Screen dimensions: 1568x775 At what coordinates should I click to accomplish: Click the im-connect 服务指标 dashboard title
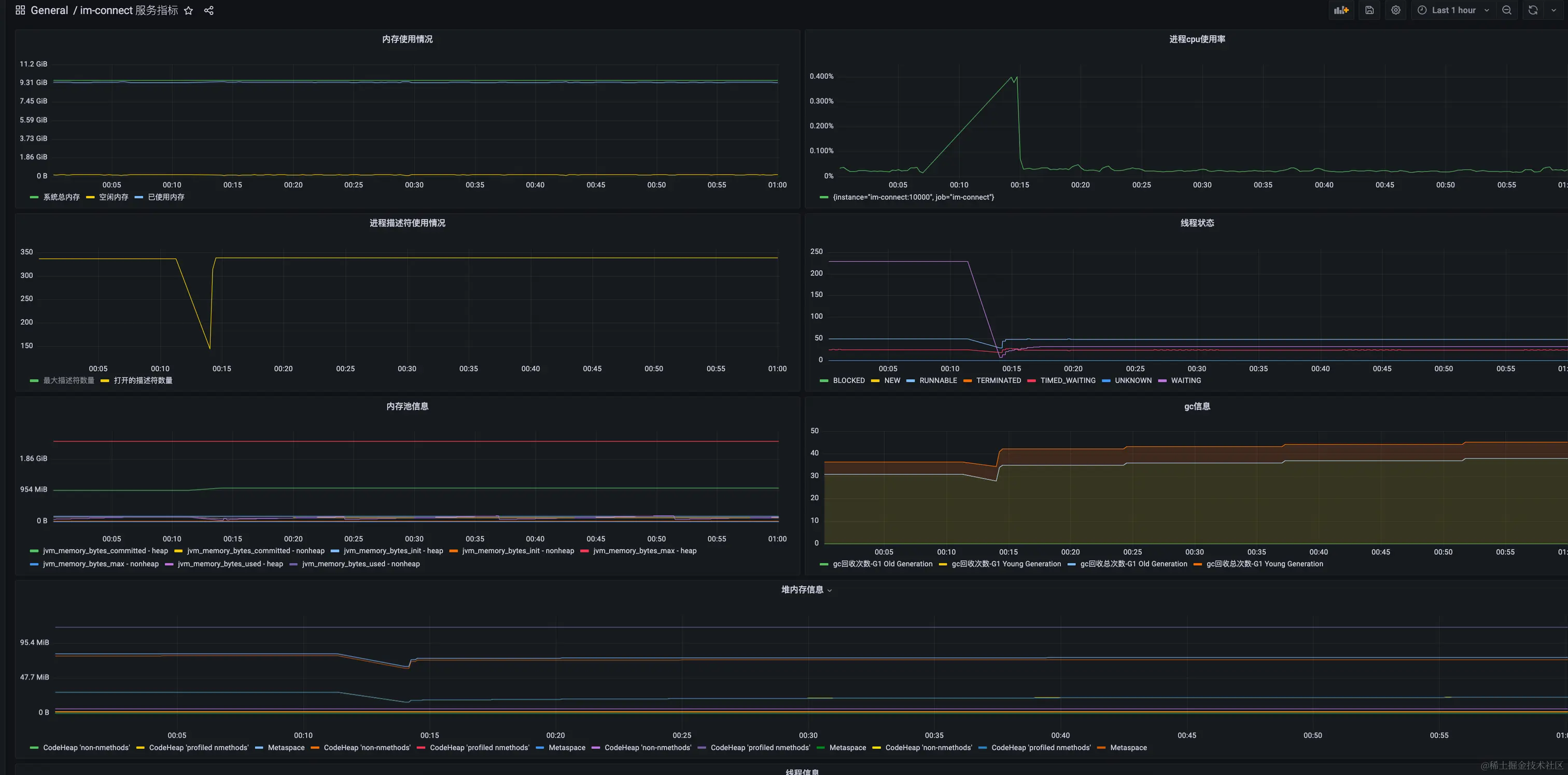[x=129, y=10]
